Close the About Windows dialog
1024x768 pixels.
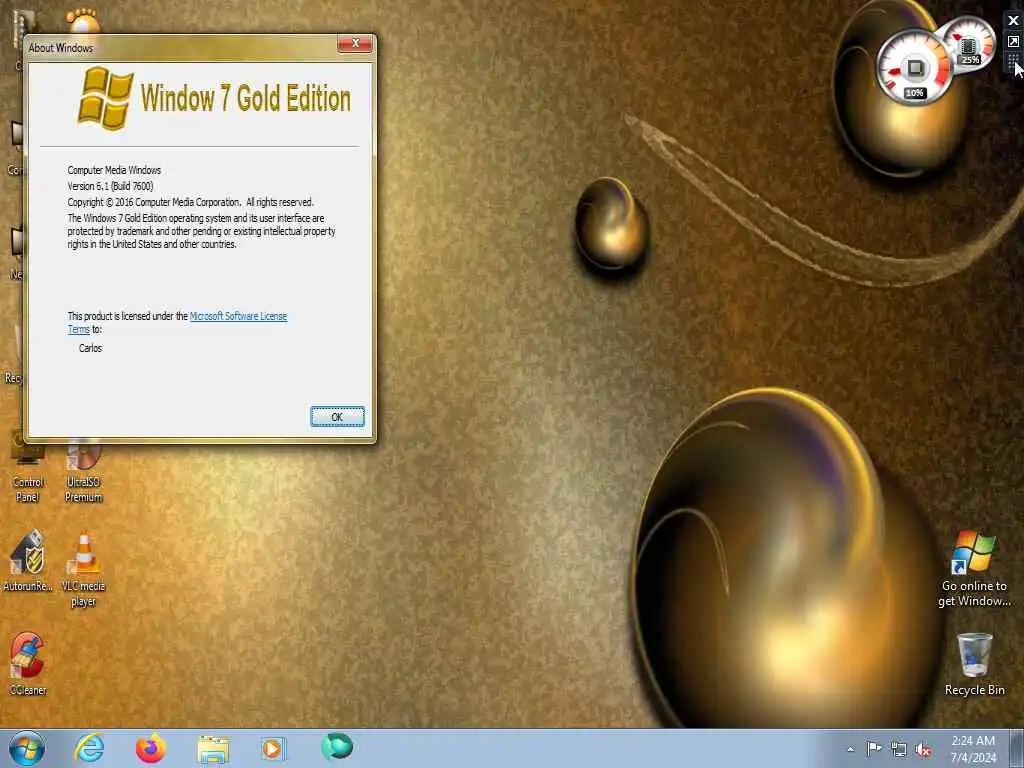tap(355, 43)
